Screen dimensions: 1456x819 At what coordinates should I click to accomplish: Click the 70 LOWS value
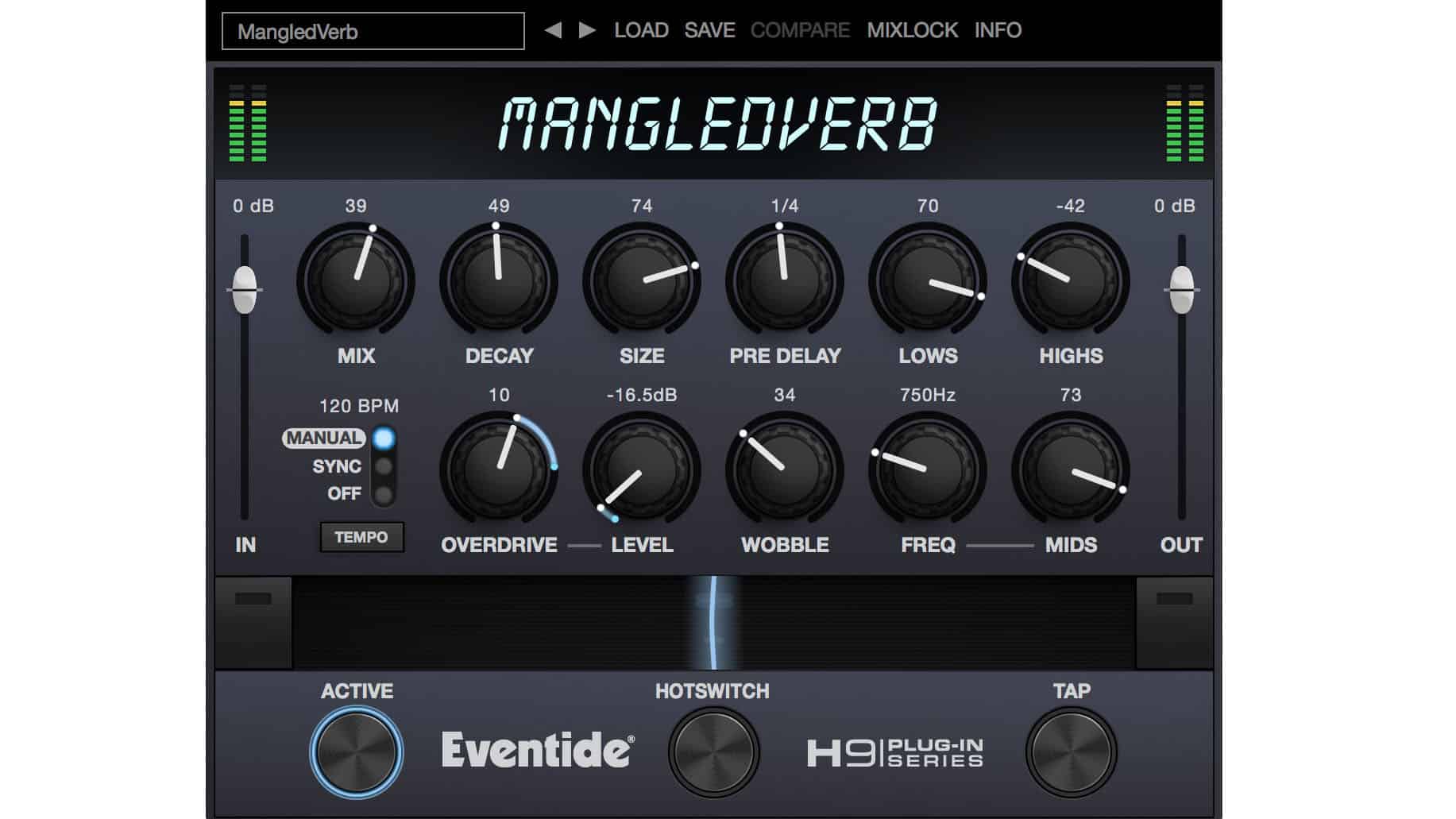928,206
